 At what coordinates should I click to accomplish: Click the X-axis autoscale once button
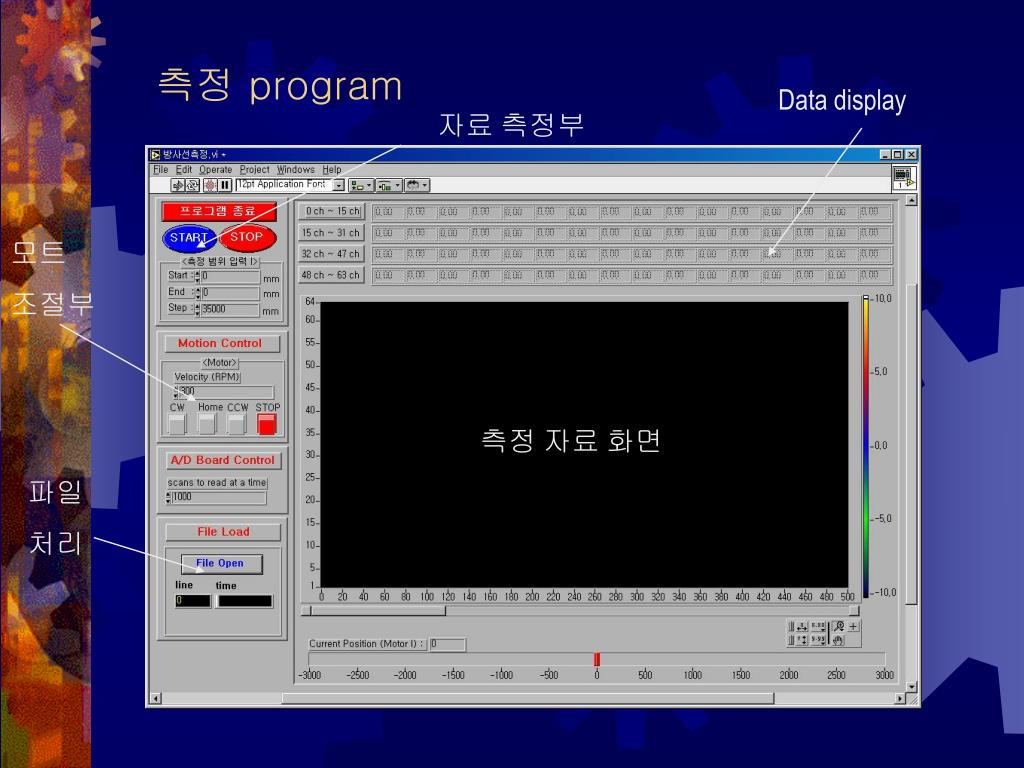pyautogui.click(x=803, y=626)
